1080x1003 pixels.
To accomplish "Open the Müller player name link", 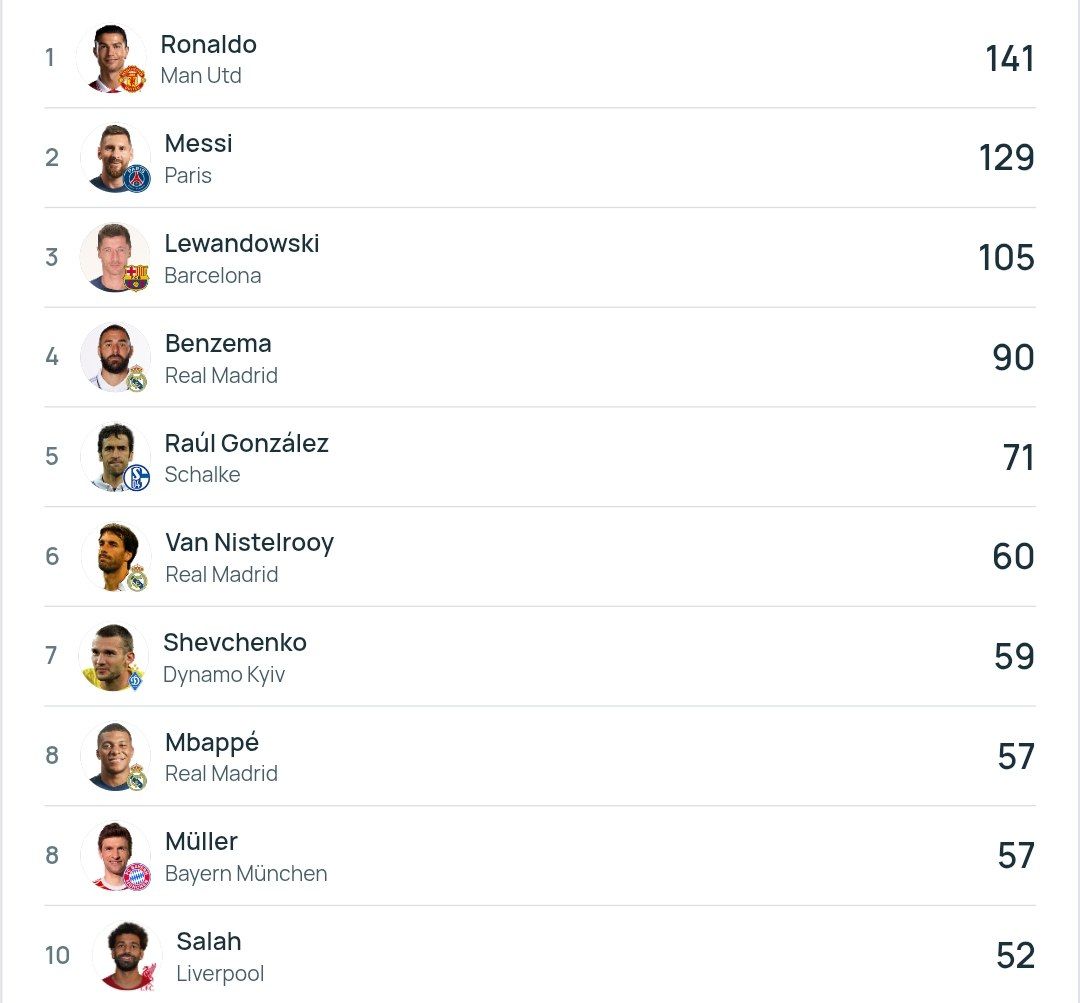I will [x=201, y=841].
